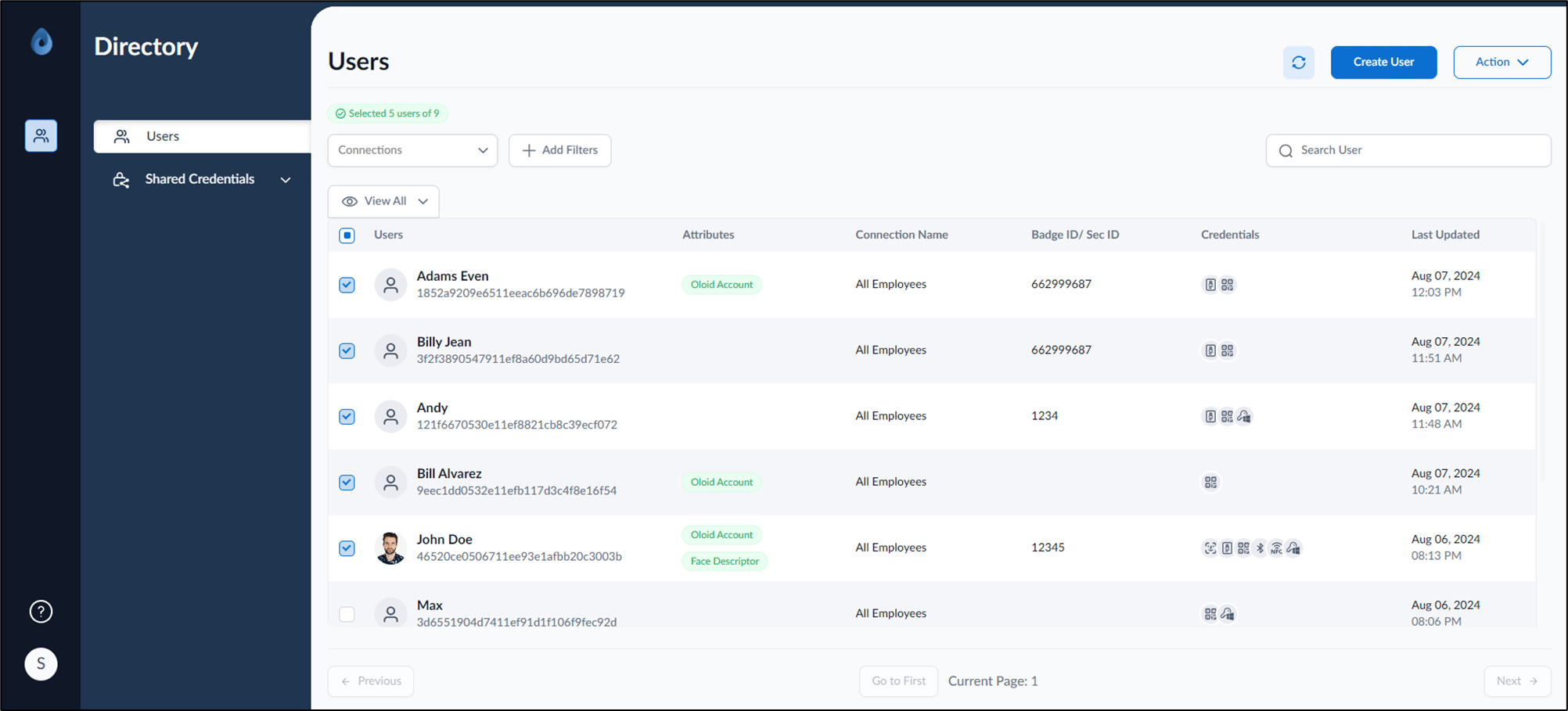Click Adams Even's badge credential icon
The width and height of the screenshot is (1568, 711).
pyautogui.click(x=1210, y=285)
